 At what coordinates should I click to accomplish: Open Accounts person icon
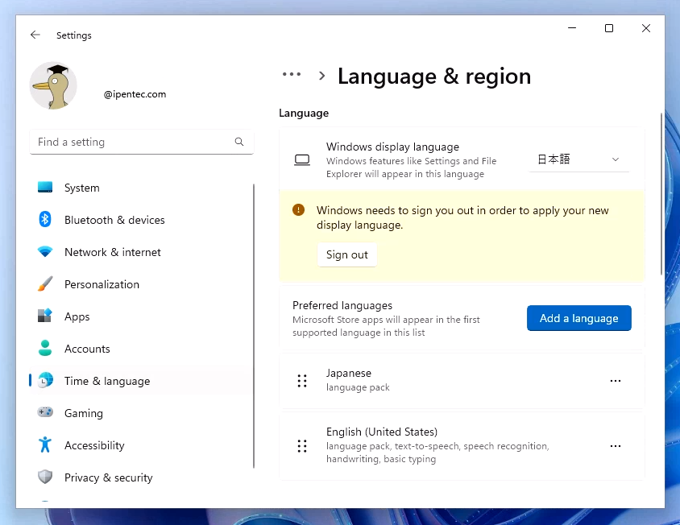[45, 348]
